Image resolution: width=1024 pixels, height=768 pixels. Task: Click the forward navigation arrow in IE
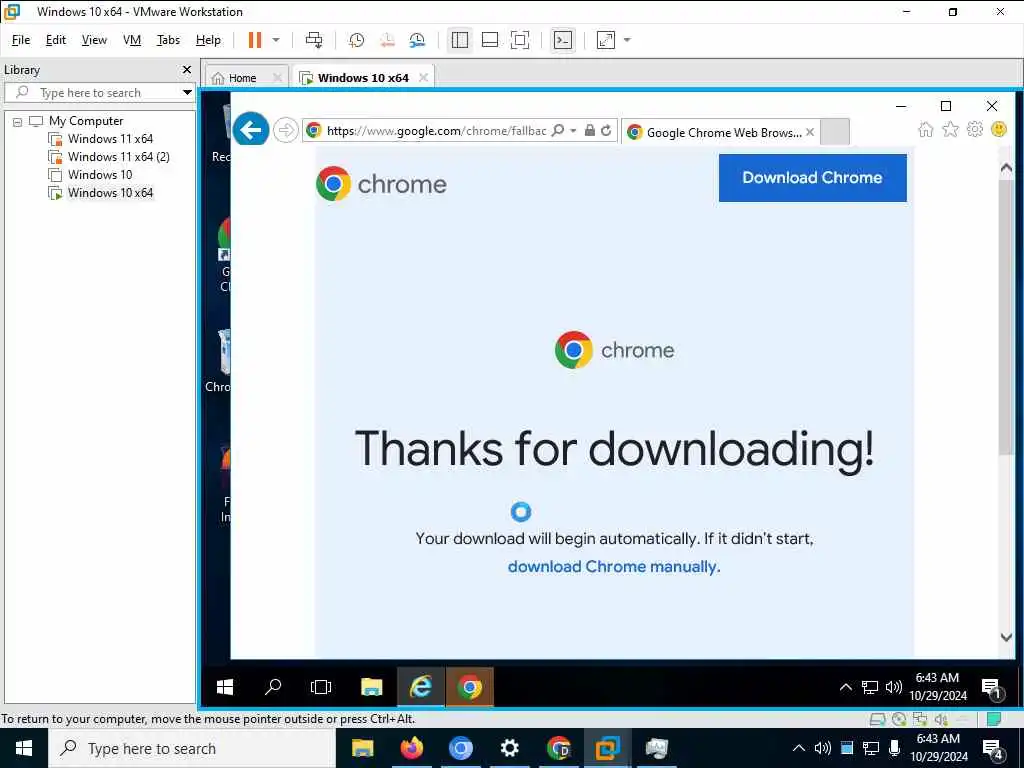(x=285, y=130)
